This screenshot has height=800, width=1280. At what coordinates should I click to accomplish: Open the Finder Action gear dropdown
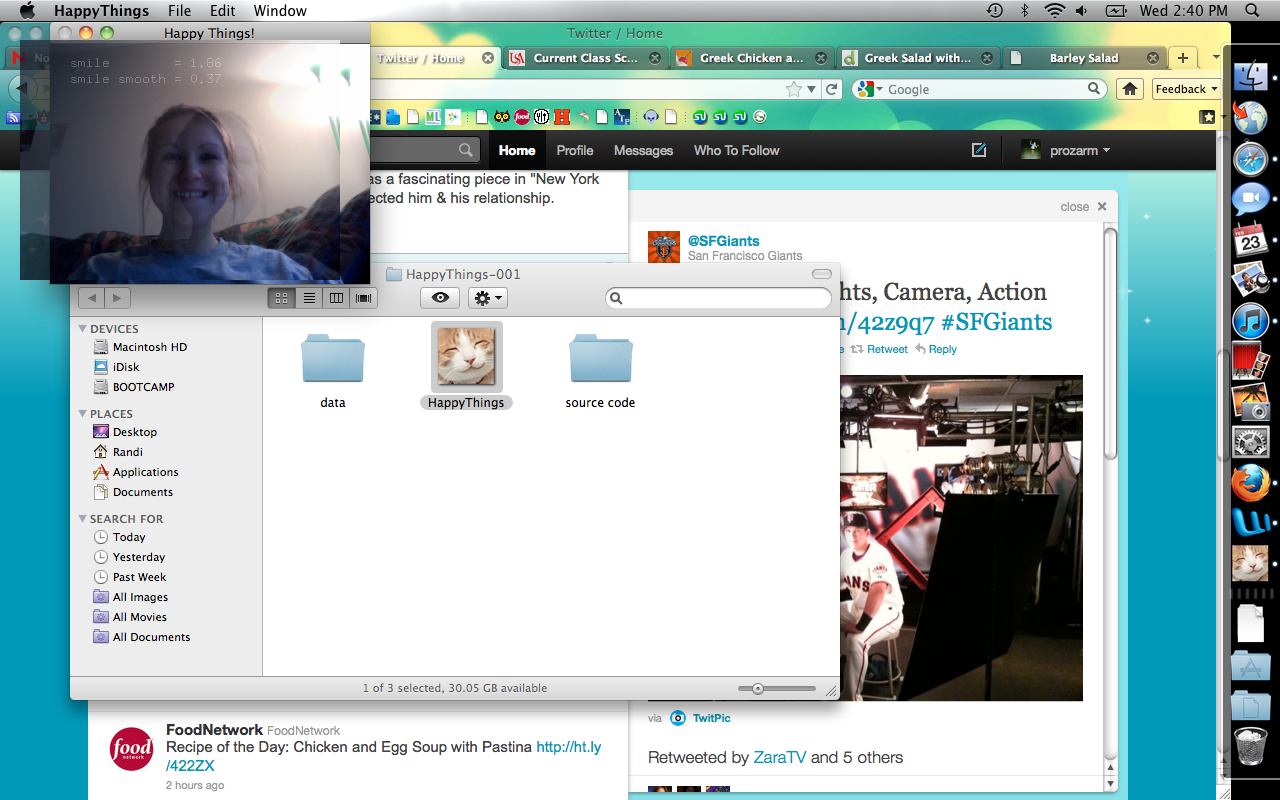click(487, 298)
